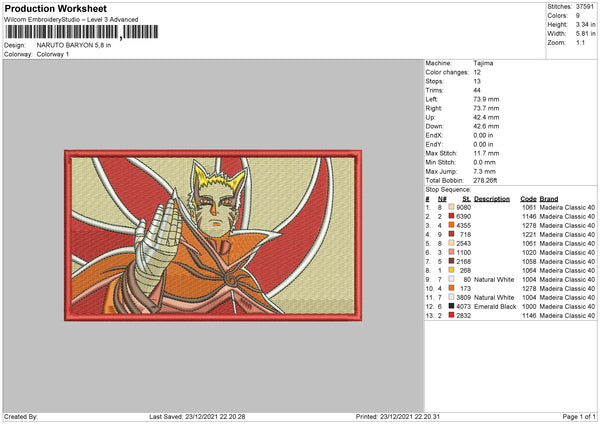Click the Zoom value '1:1'
The height and width of the screenshot is (424, 600).
tap(580, 42)
